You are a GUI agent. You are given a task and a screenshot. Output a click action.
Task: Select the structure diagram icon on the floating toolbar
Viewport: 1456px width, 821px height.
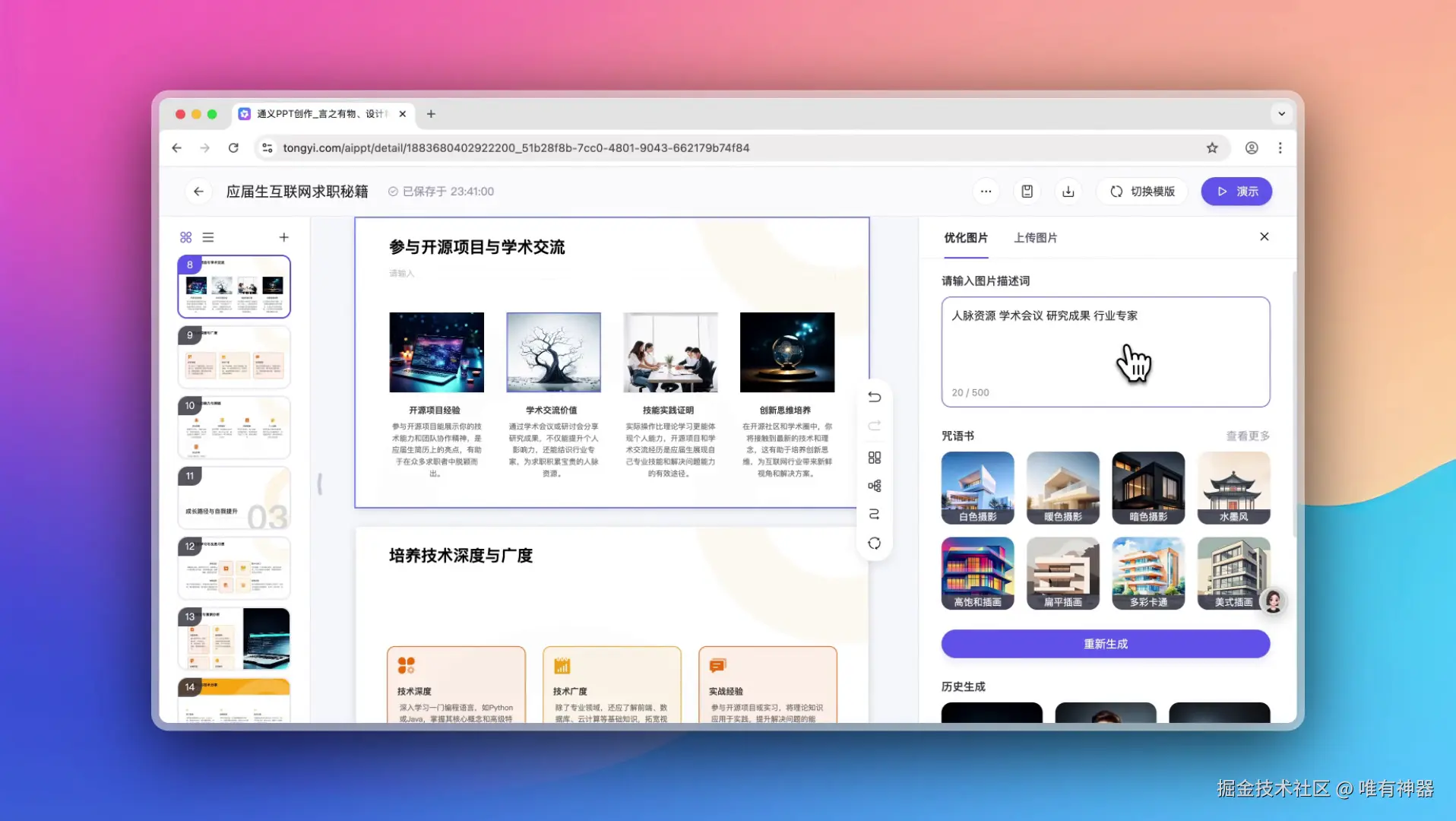(x=874, y=486)
